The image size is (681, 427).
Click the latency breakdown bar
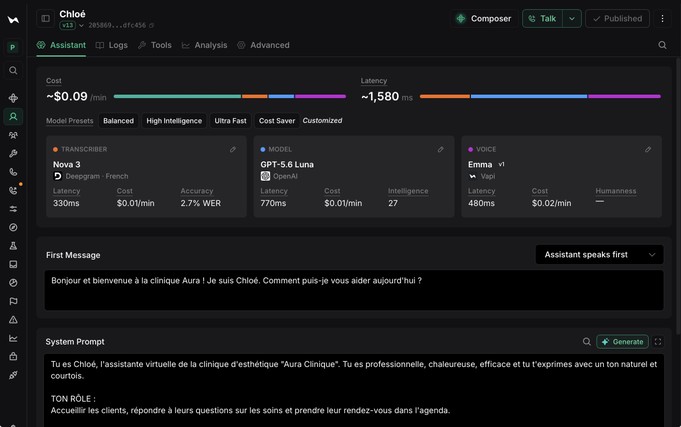[x=540, y=96]
